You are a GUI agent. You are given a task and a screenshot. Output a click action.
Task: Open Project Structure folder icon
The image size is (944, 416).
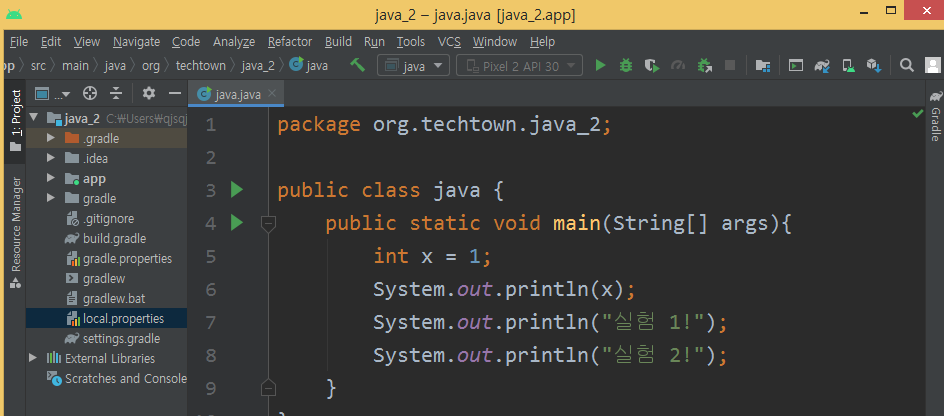[x=763, y=65]
